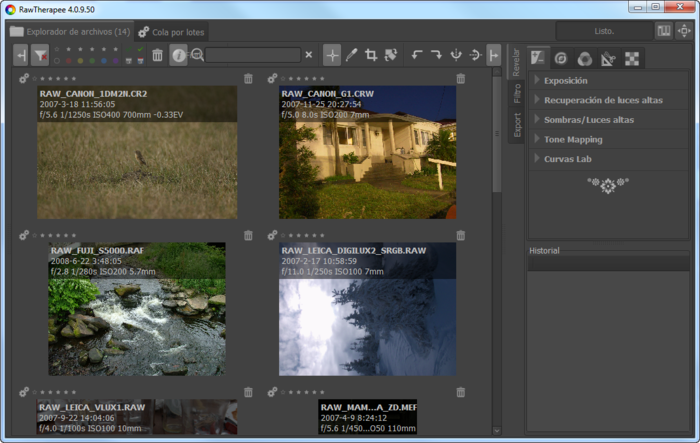Flip image vertically icon

coord(475,55)
